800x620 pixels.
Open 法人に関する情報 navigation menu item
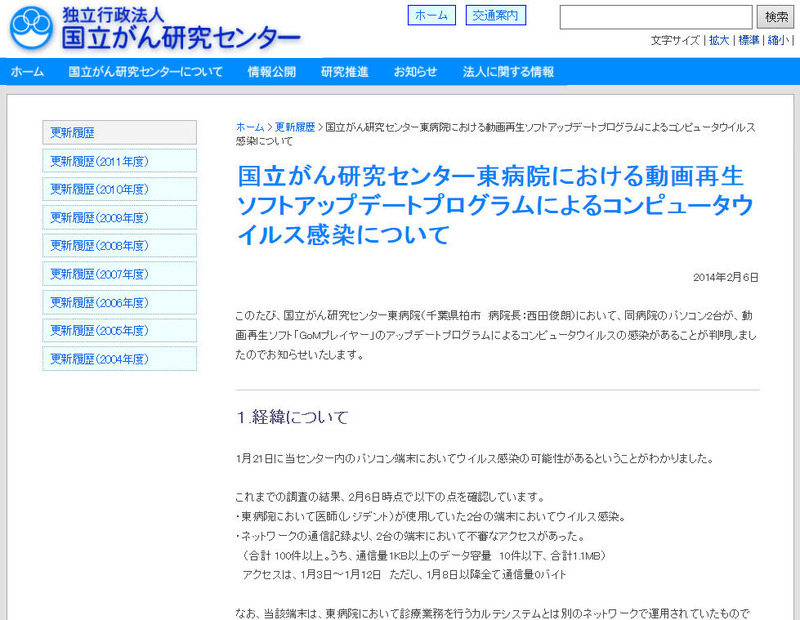[508, 72]
